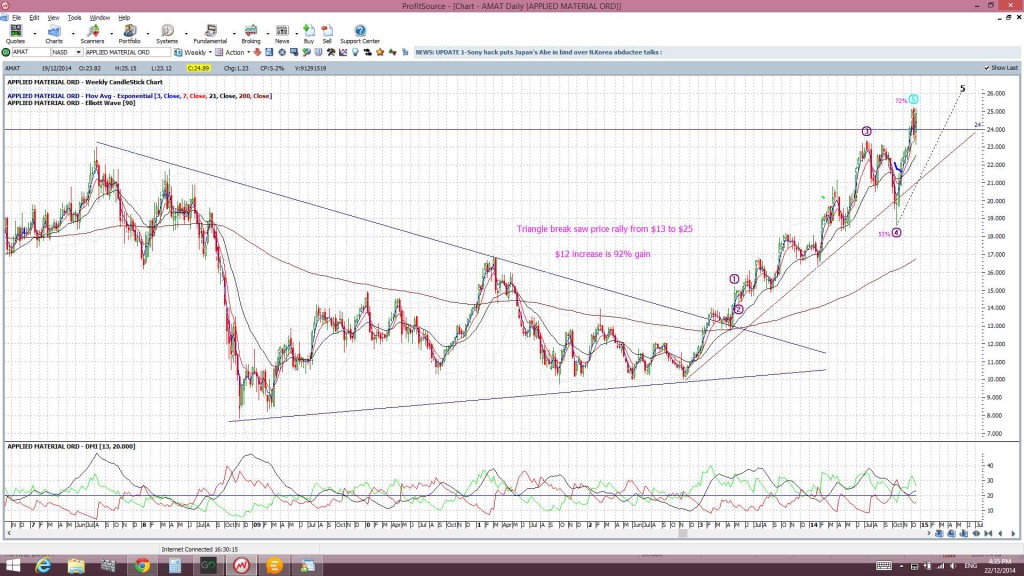1024x576 pixels.
Task: Toggle the Show Last checkbox
Action: (x=987, y=68)
